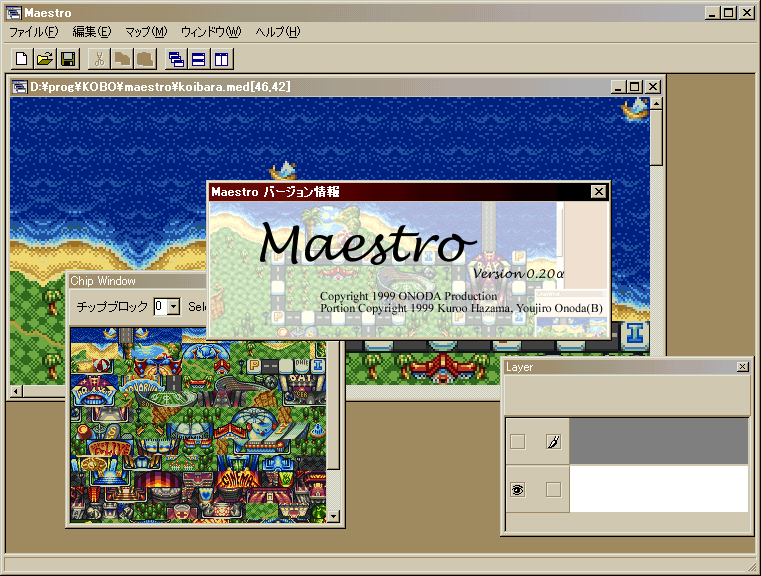Viewport: 761px width, 576px height.
Task: Open a map file via folder icon
Action: (x=45, y=59)
